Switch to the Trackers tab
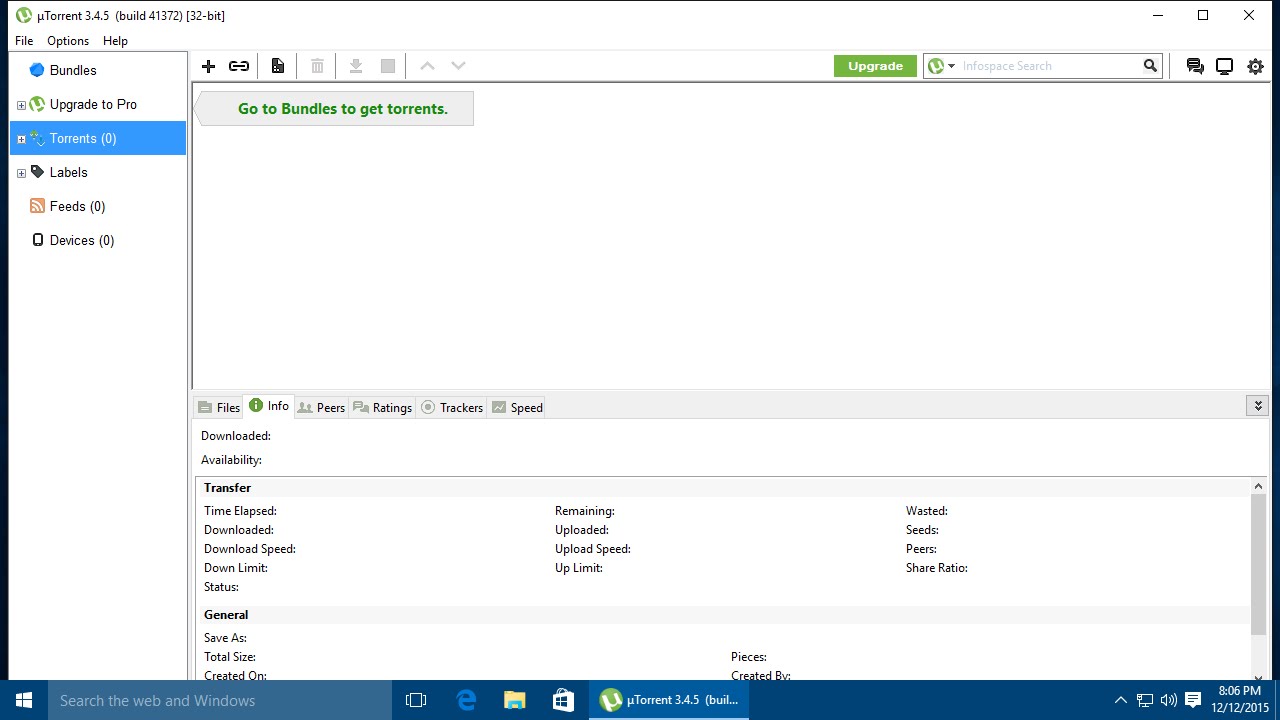This screenshot has width=1280, height=720. tap(452, 407)
